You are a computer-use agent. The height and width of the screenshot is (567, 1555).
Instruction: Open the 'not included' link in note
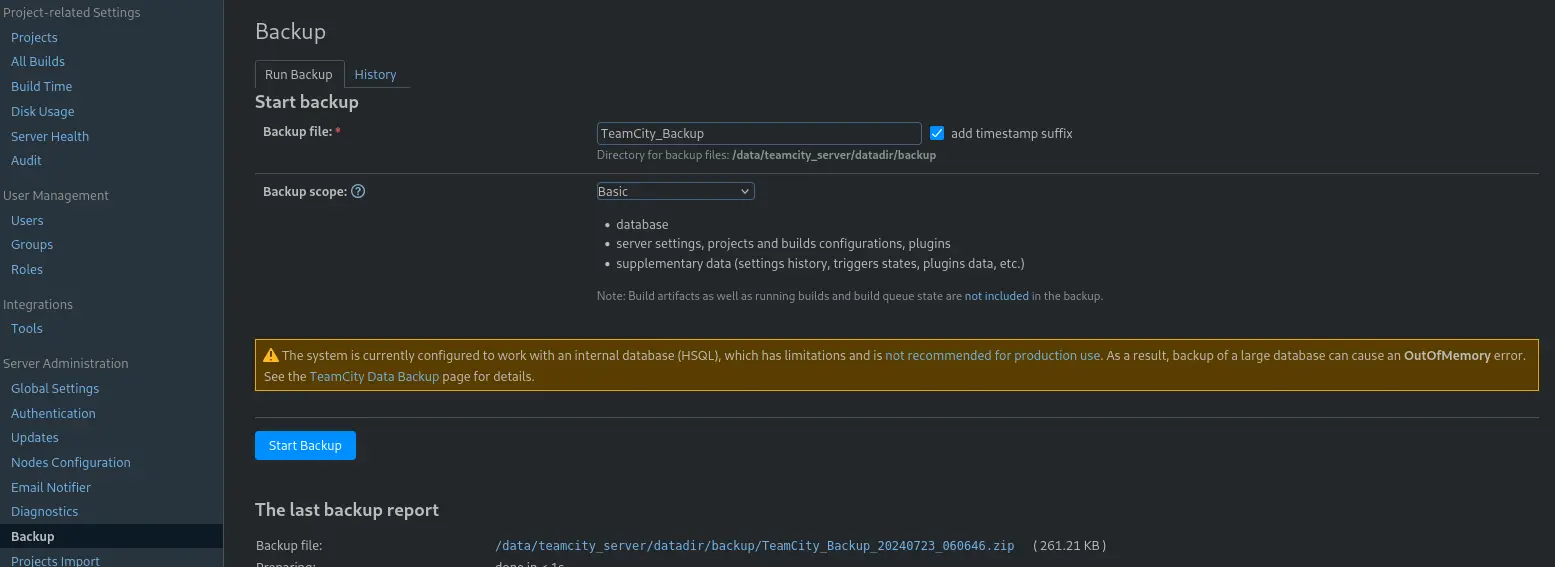(x=996, y=296)
